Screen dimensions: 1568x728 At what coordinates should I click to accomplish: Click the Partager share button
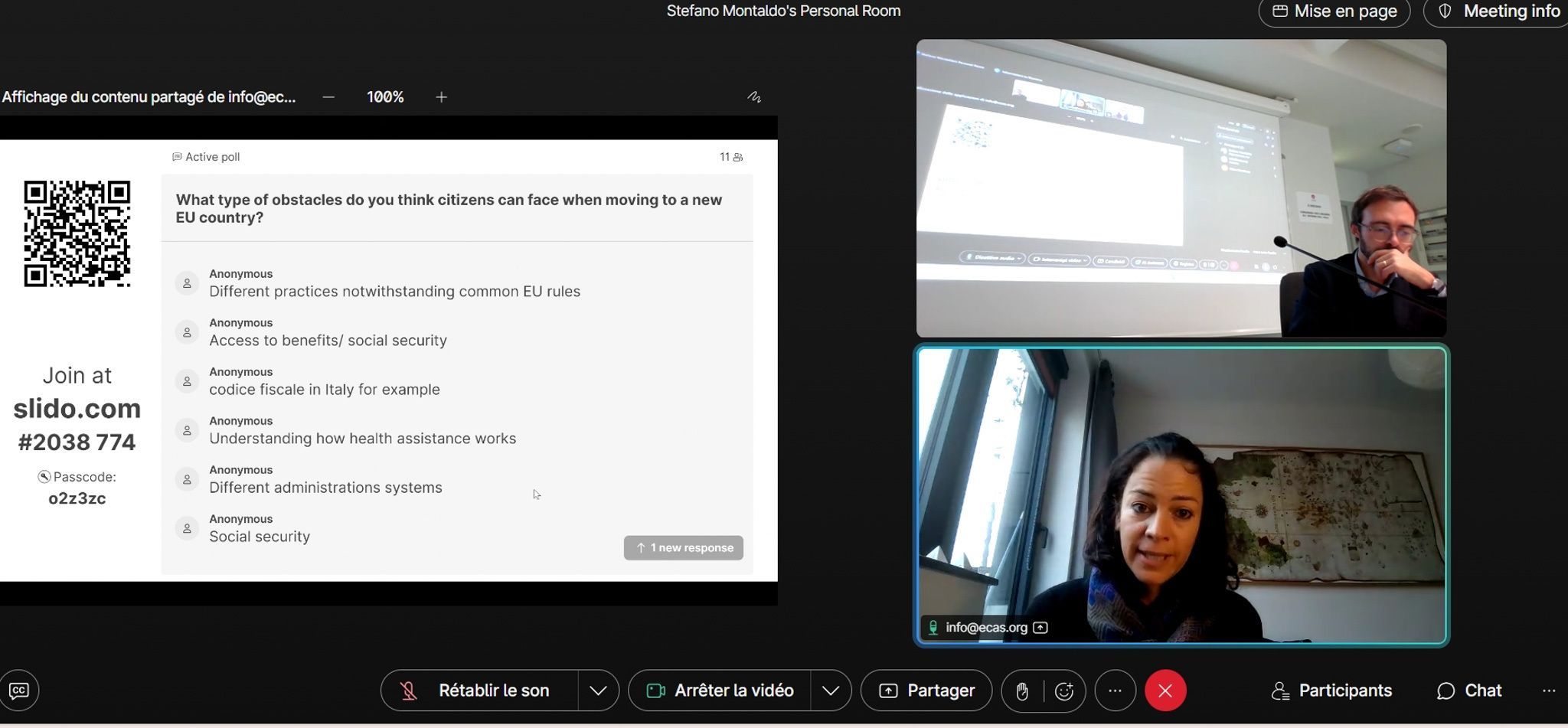926,690
